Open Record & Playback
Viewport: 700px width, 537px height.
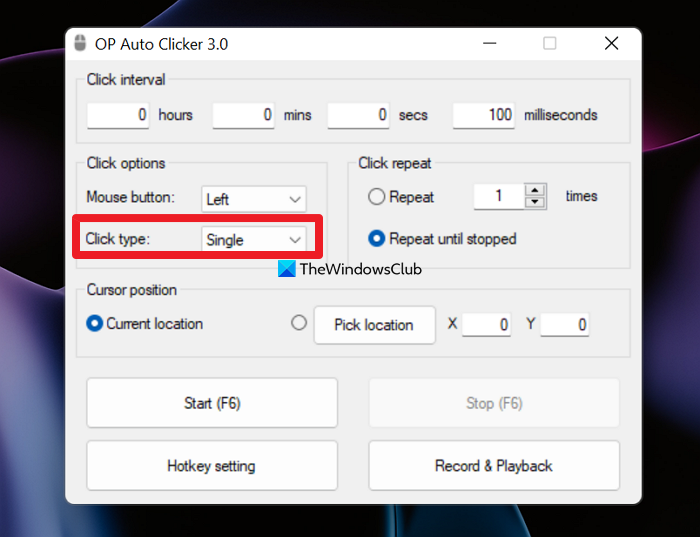point(494,466)
